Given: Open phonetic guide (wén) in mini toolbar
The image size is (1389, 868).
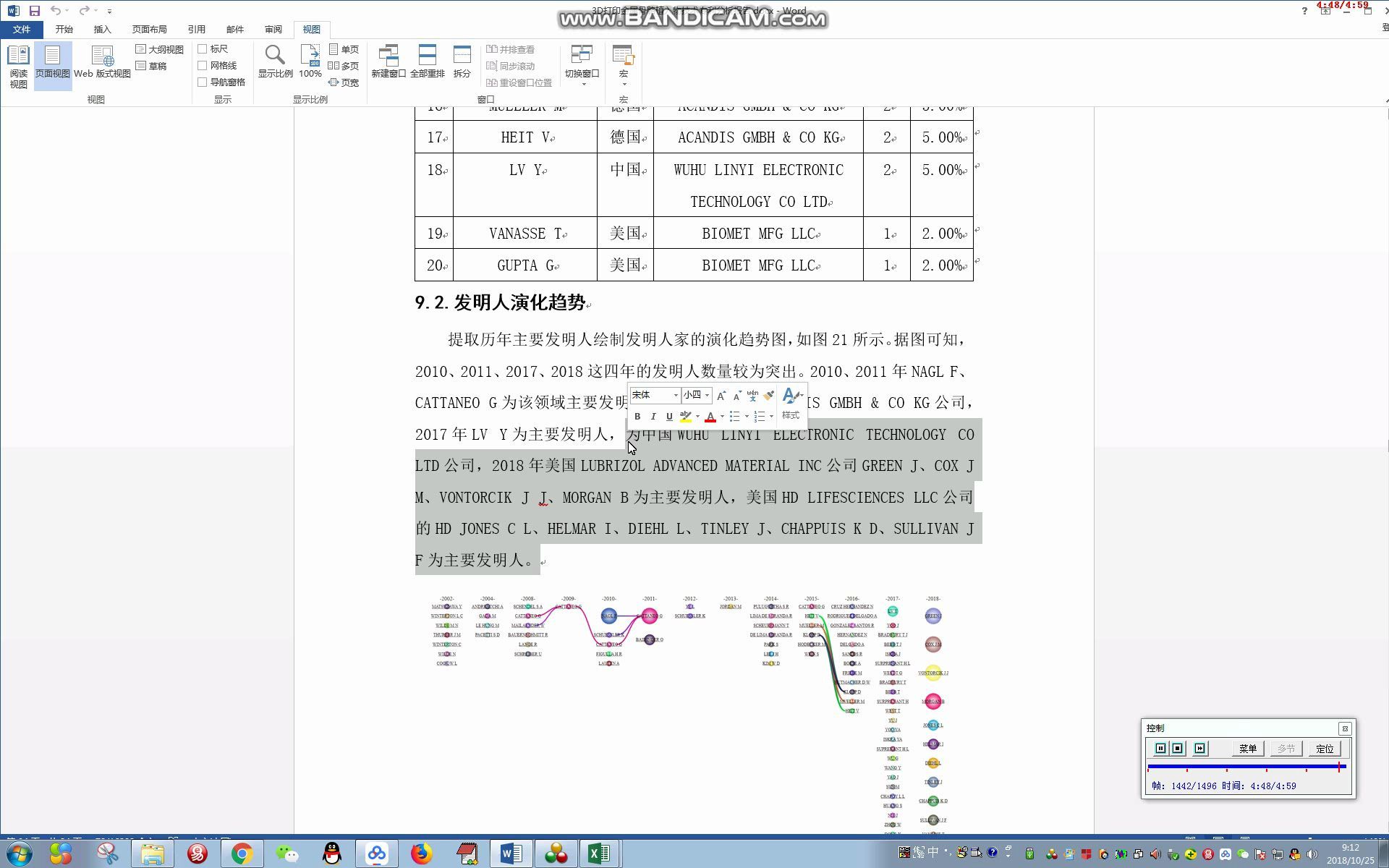Looking at the screenshot, I should click(x=752, y=395).
